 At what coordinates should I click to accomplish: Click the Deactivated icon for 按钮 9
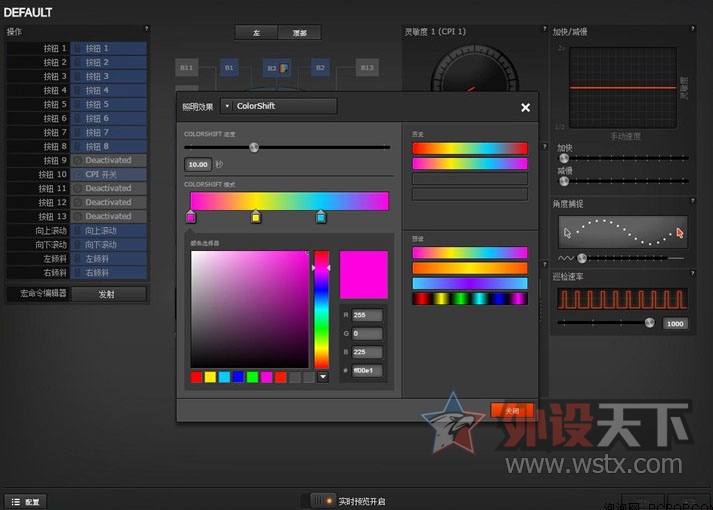point(77,160)
